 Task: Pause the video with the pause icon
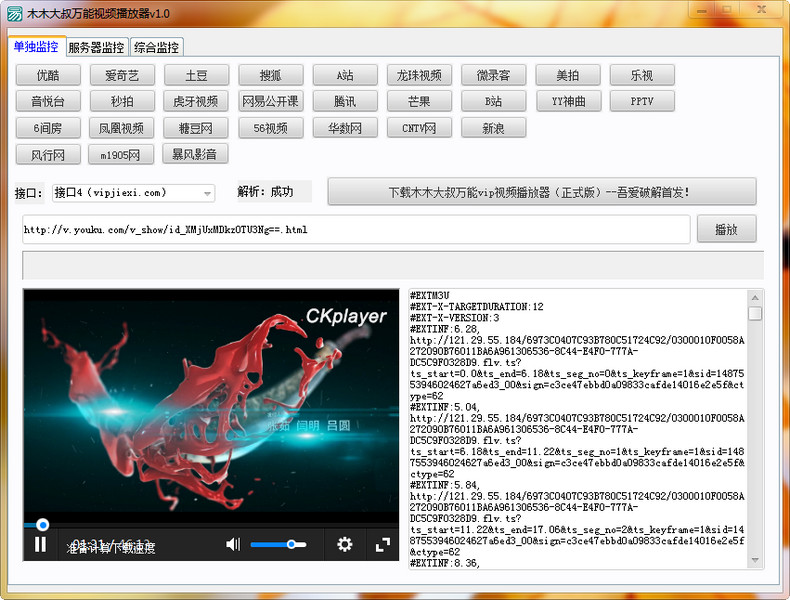40,545
